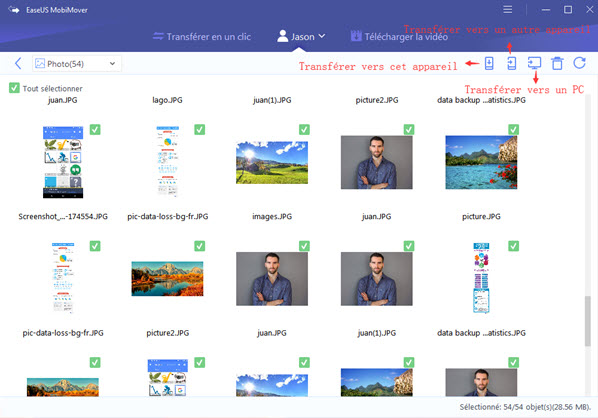Click the transfer to PC icon
The image size is (598, 418).
[x=534, y=63]
